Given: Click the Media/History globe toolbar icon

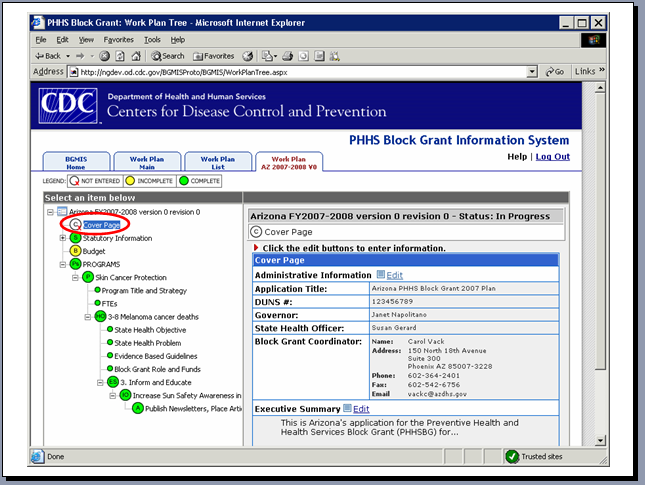Looking at the screenshot, I should coord(248,56).
